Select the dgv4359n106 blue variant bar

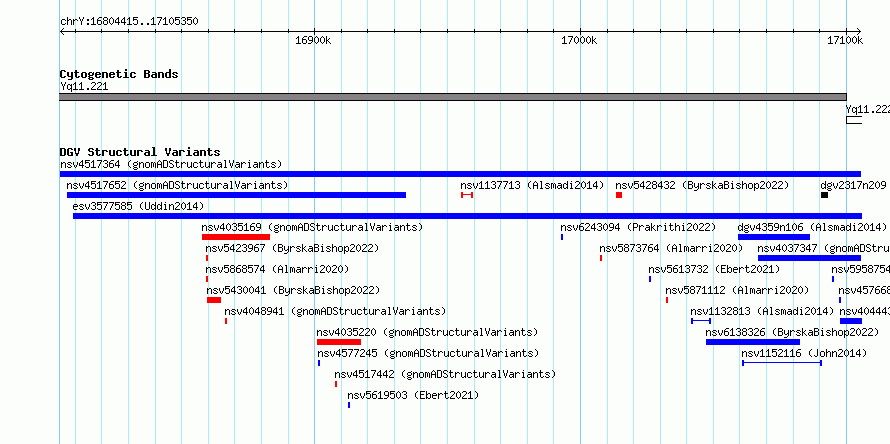[774, 237]
